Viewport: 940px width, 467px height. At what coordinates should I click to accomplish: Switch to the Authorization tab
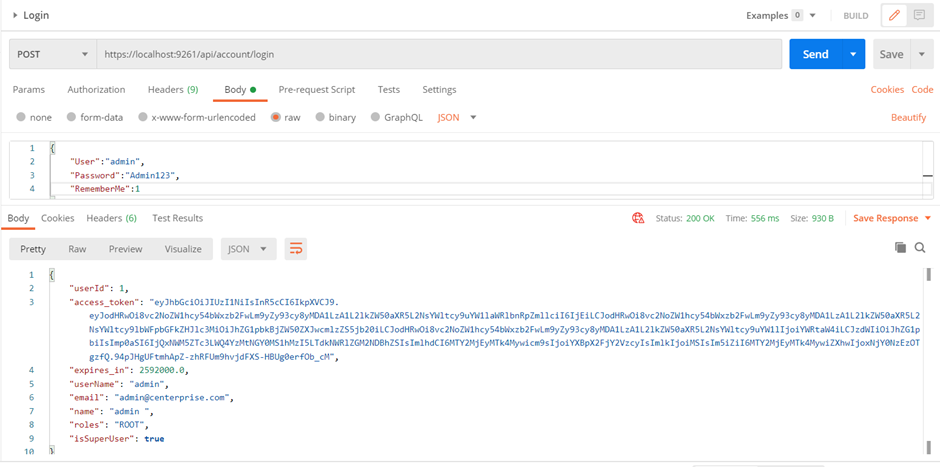pos(96,90)
